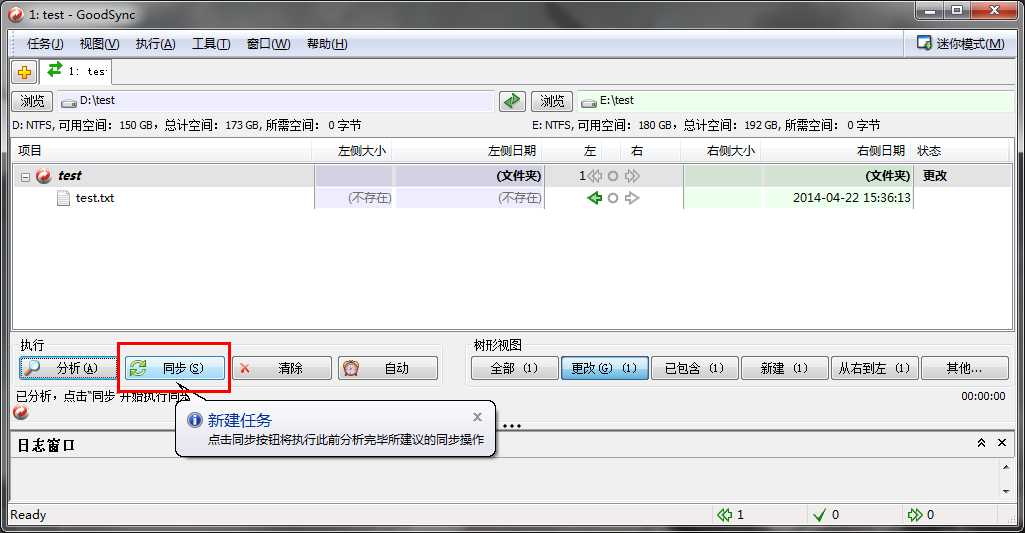Set test folder to do-nothing circle
The width and height of the screenshot is (1025, 533).
(613, 176)
